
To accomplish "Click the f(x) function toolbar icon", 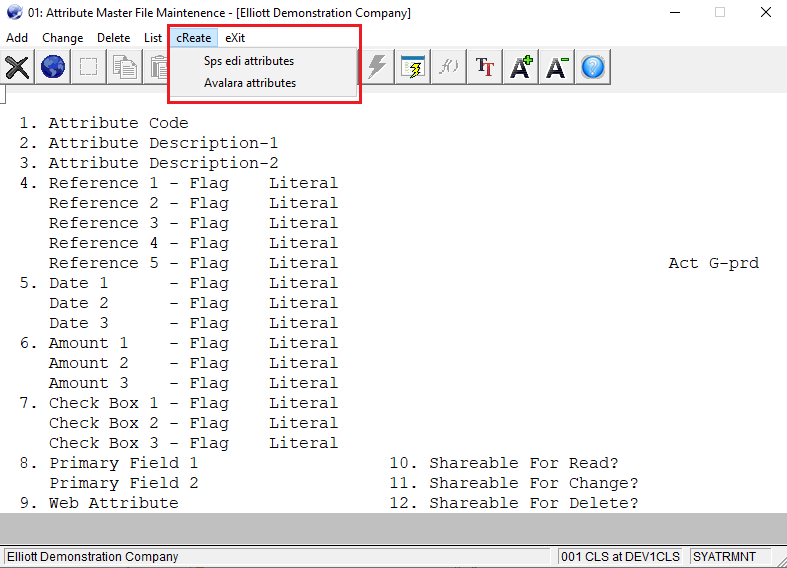I will [449, 67].
